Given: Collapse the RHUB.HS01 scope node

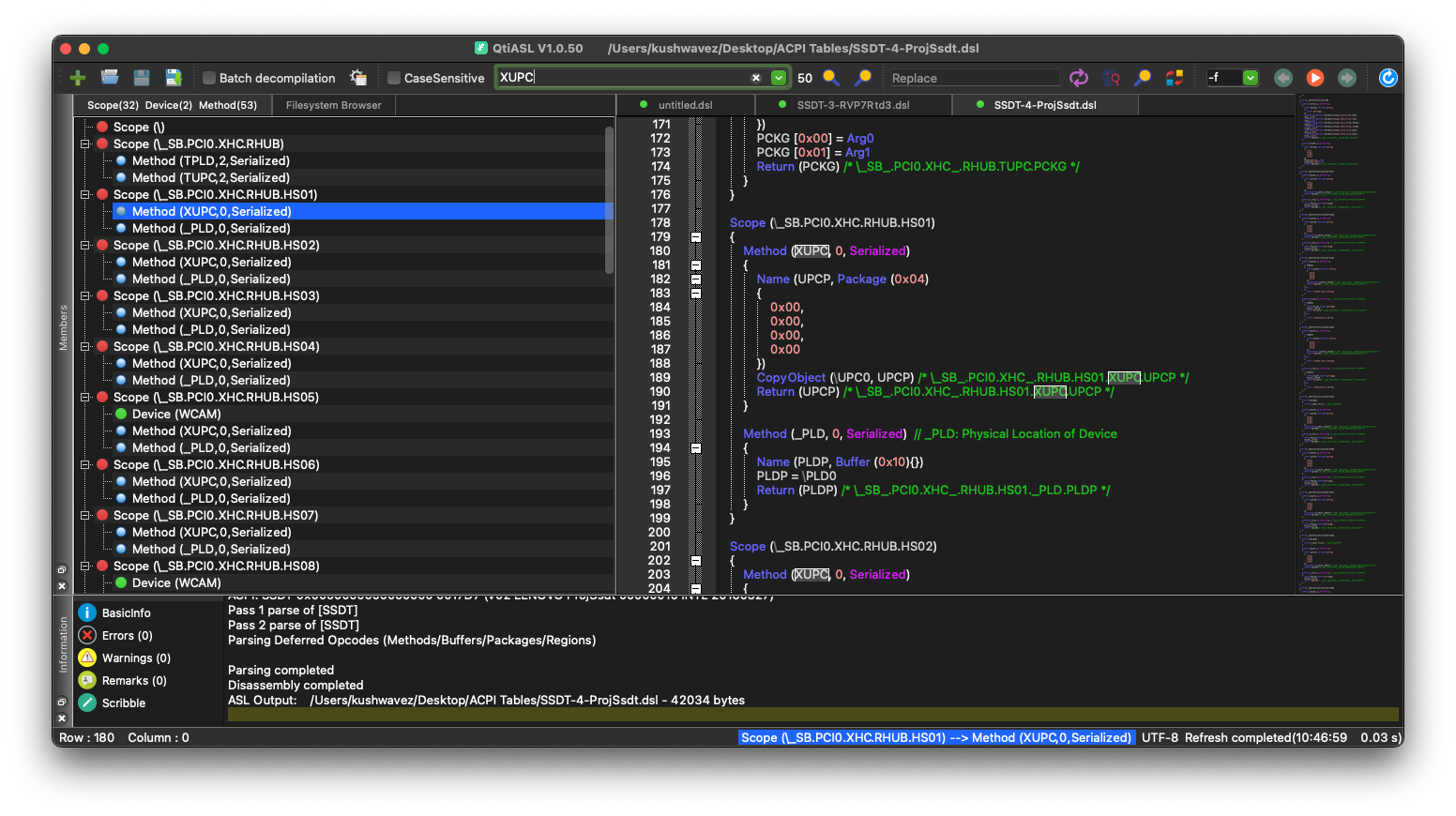Looking at the screenshot, I should click(x=85, y=194).
